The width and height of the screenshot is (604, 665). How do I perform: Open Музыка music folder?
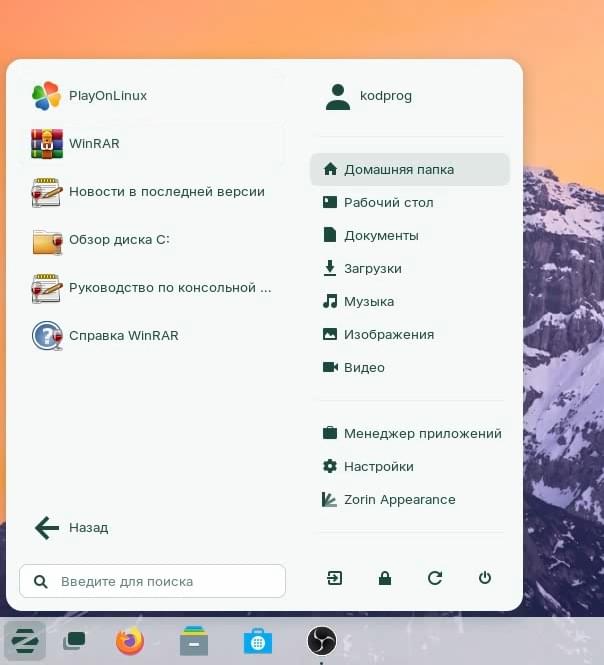tap(410, 302)
